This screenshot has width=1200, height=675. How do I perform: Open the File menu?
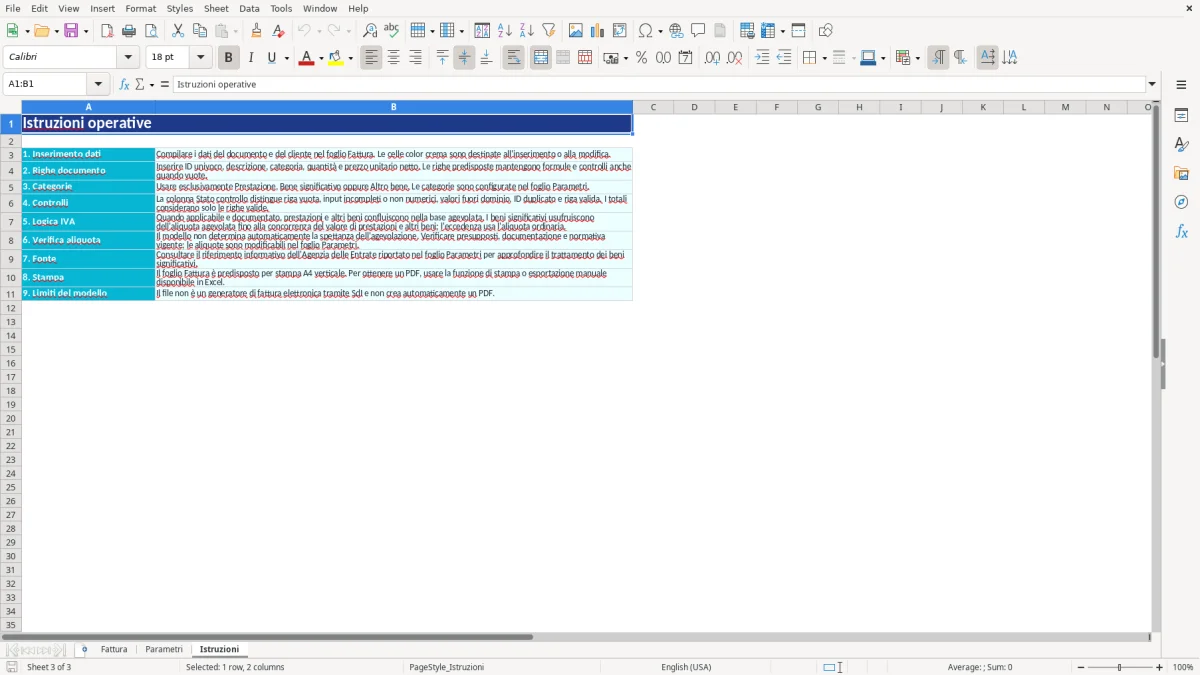13,8
